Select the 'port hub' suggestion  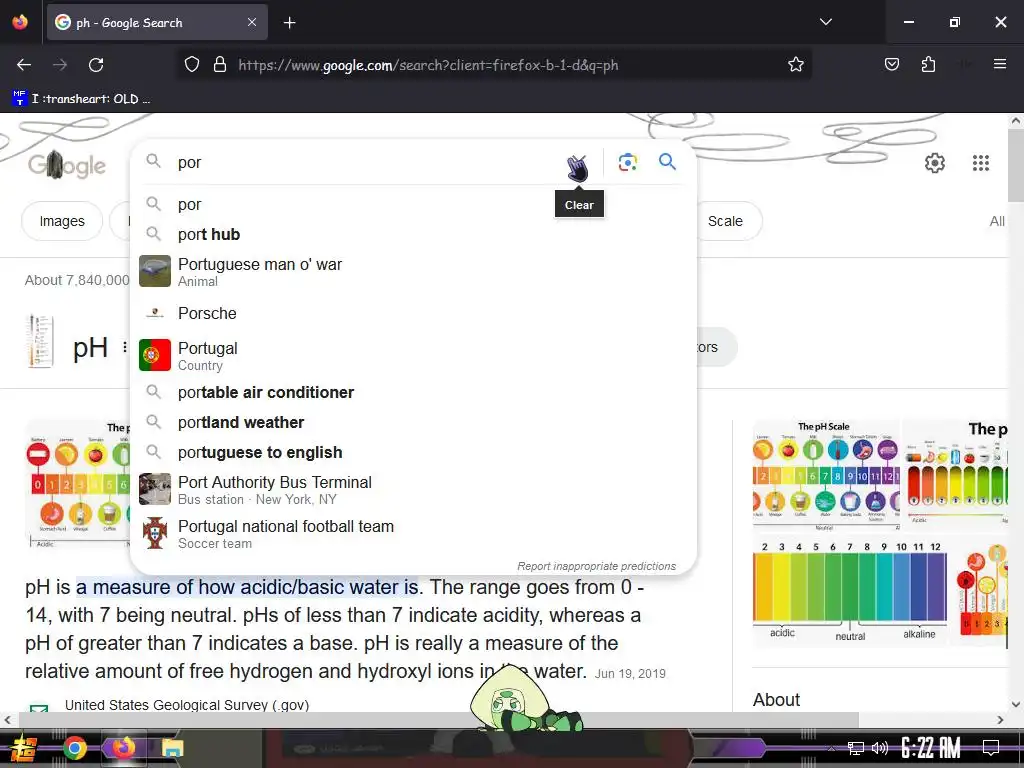413,234
